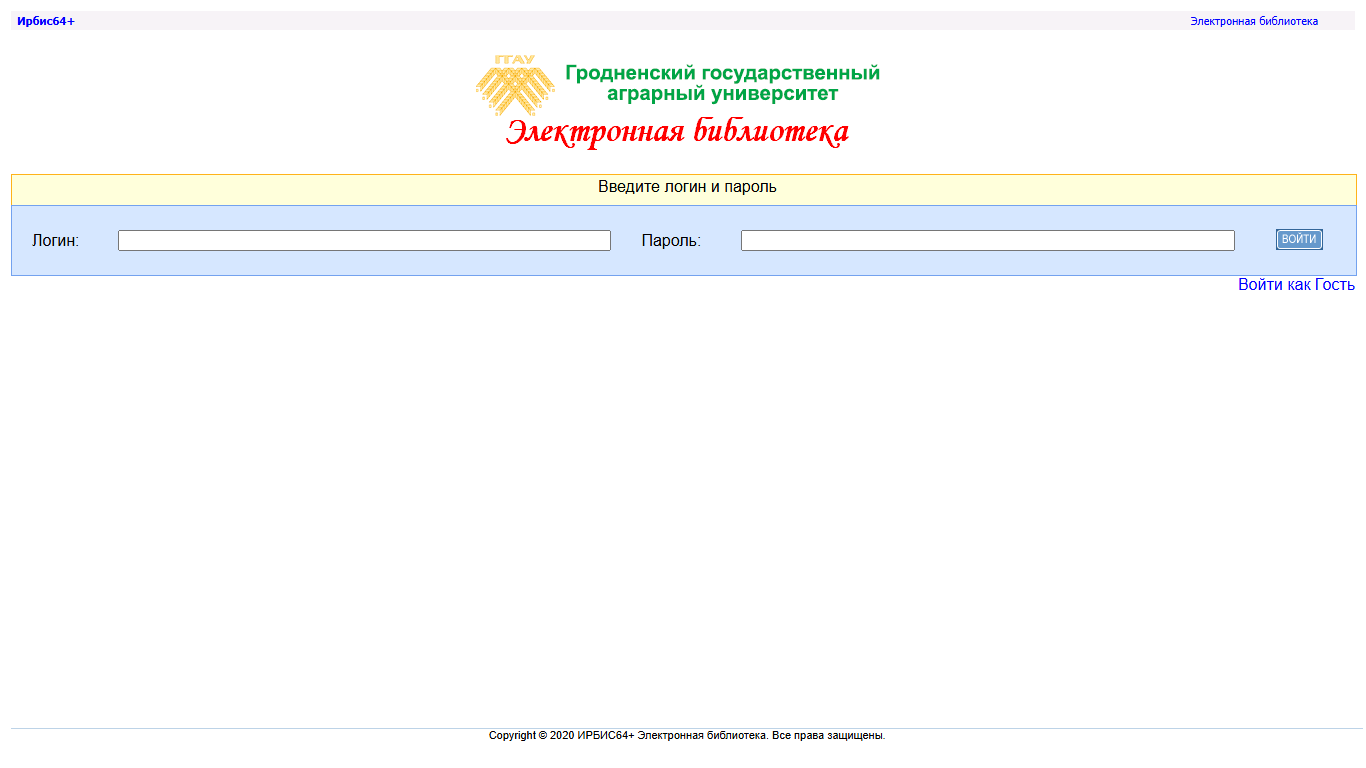
Task: Click the Логин: label
Action: click(x=55, y=241)
